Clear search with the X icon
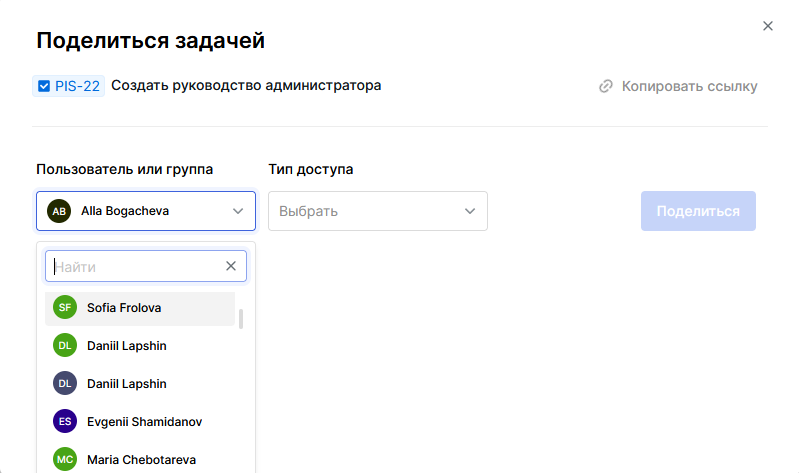 [x=231, y=266]
